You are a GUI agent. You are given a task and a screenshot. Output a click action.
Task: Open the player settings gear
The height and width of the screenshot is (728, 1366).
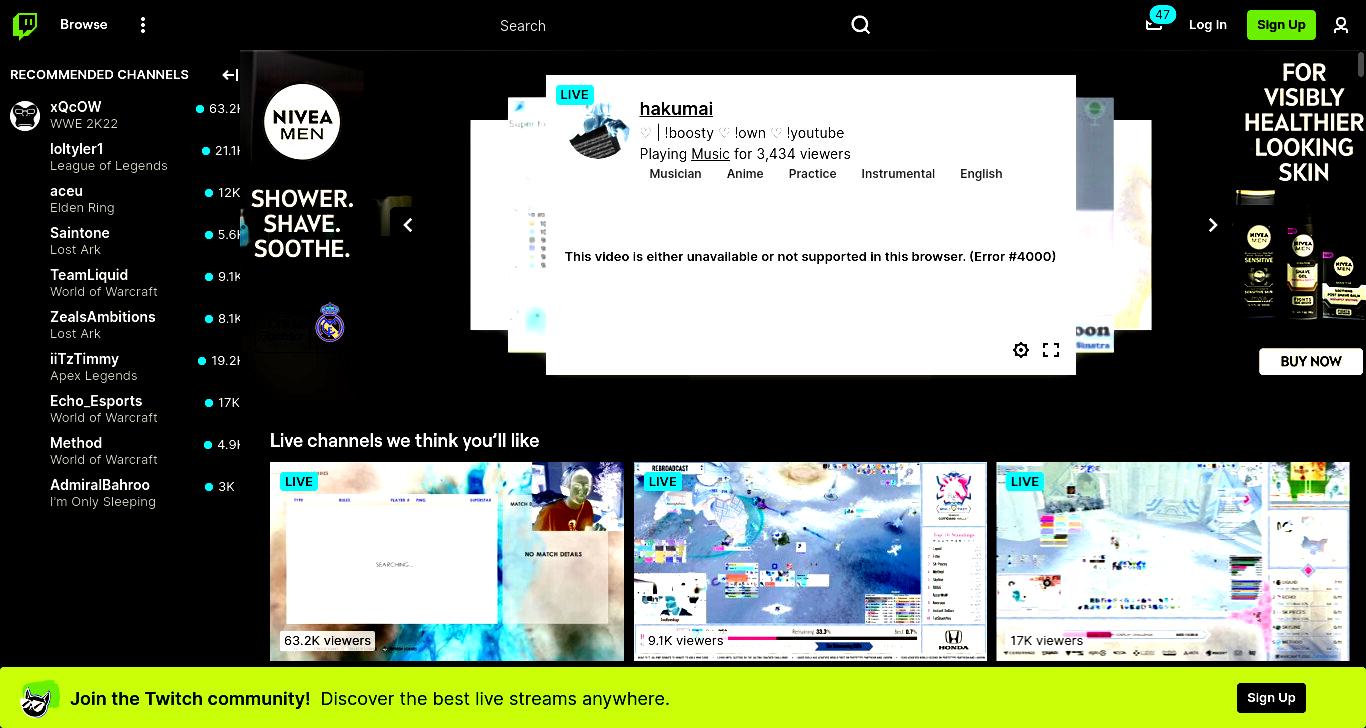pos(1021,350)
